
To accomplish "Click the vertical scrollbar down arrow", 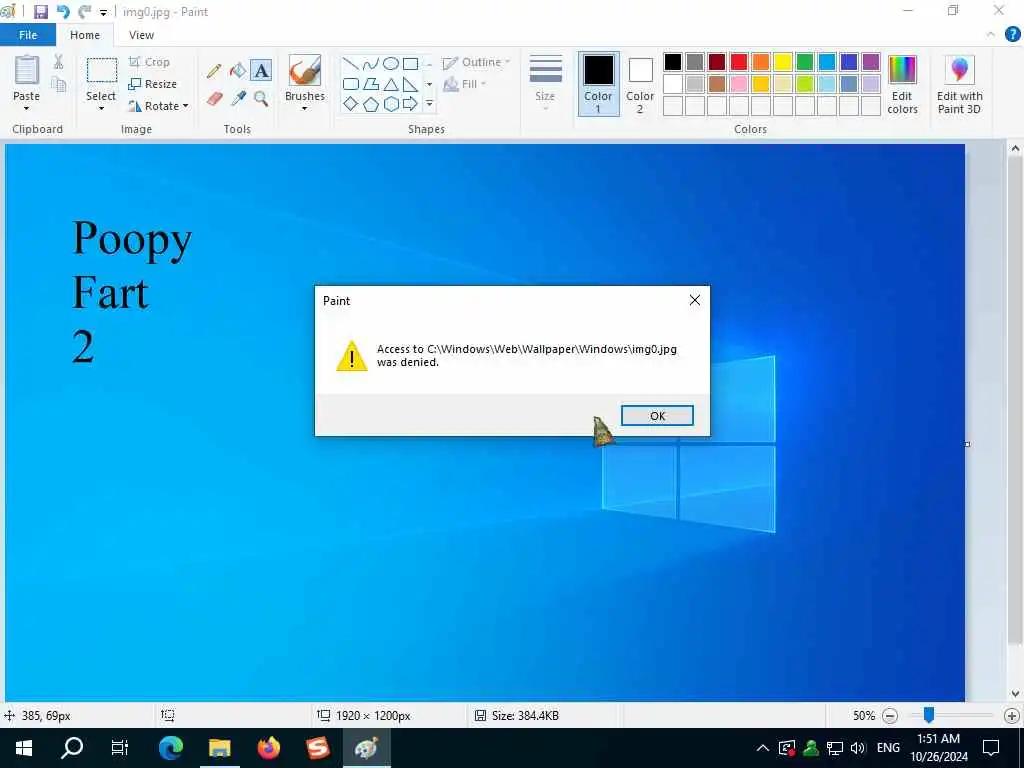I will pos(1015,694).
